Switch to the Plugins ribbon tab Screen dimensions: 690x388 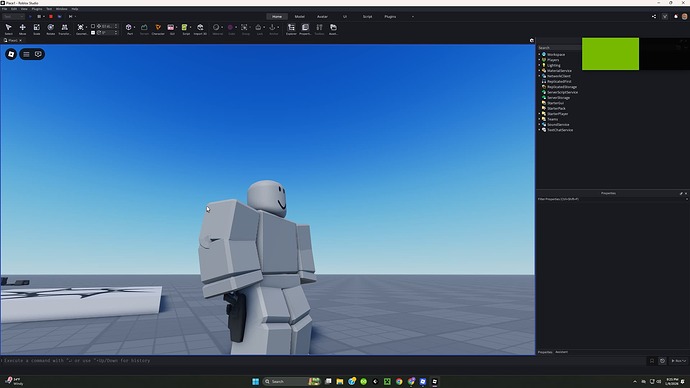tap(390, 17)
